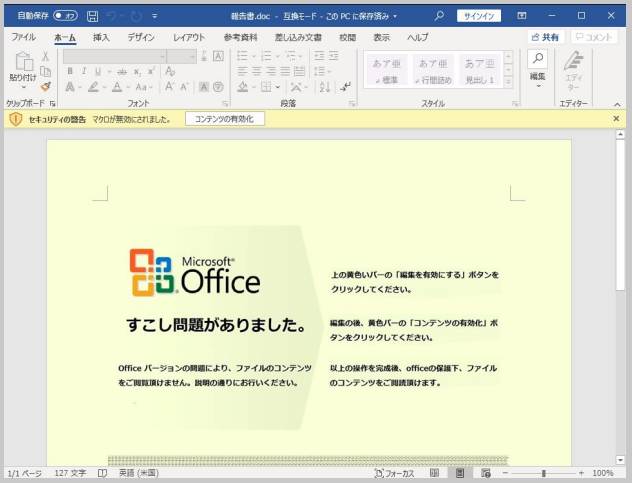Click the Copy icon

[x=46, y=72]
